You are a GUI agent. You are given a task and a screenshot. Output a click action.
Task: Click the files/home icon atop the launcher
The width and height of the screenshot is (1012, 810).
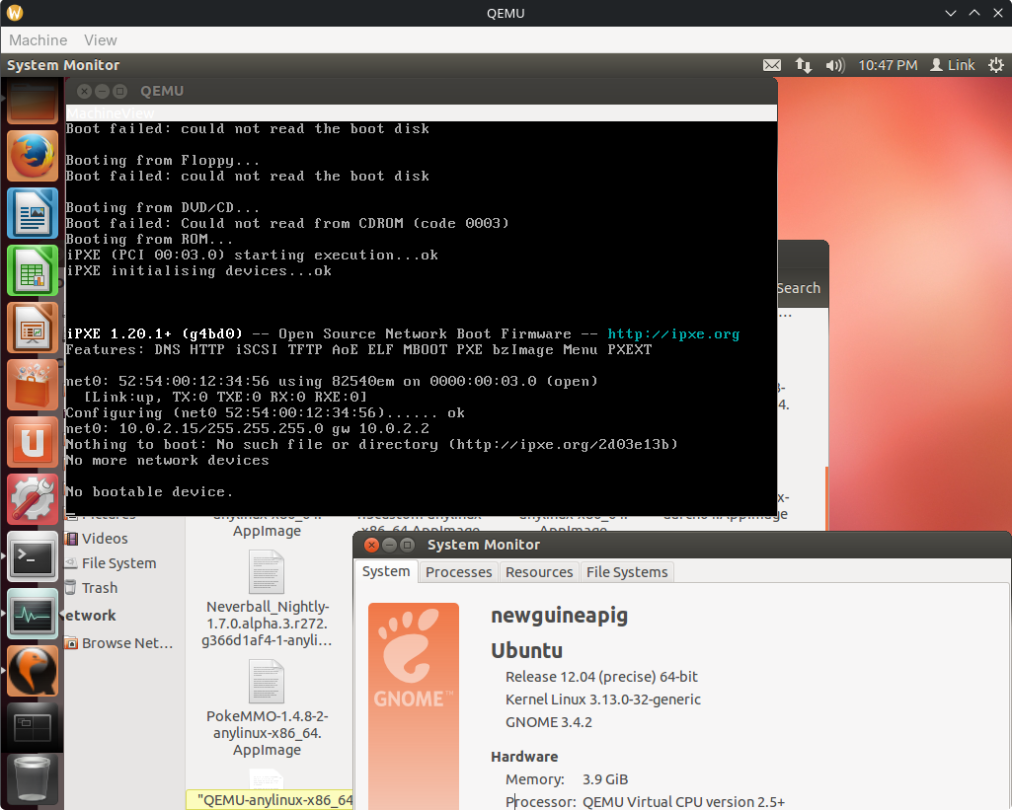[32, 102]
